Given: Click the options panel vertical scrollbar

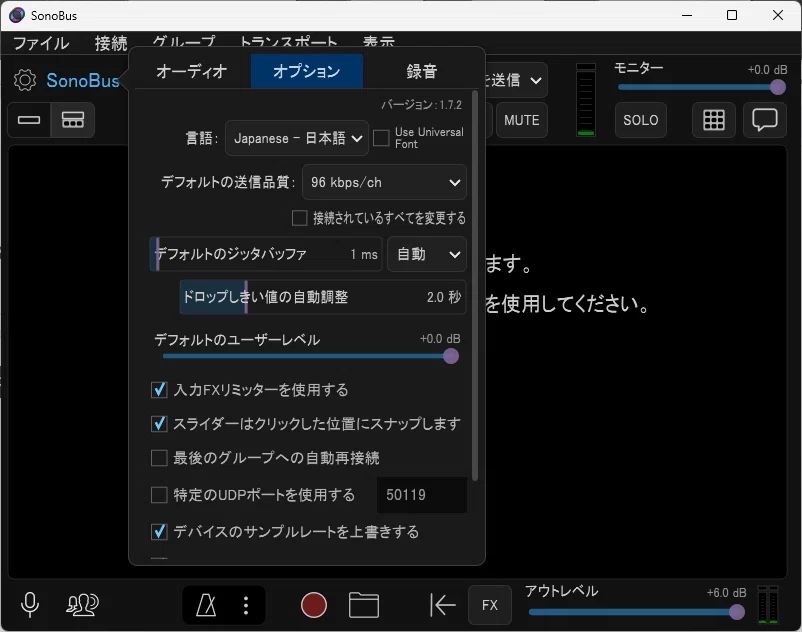Looking at the screenshot, I should coord(475,286).
